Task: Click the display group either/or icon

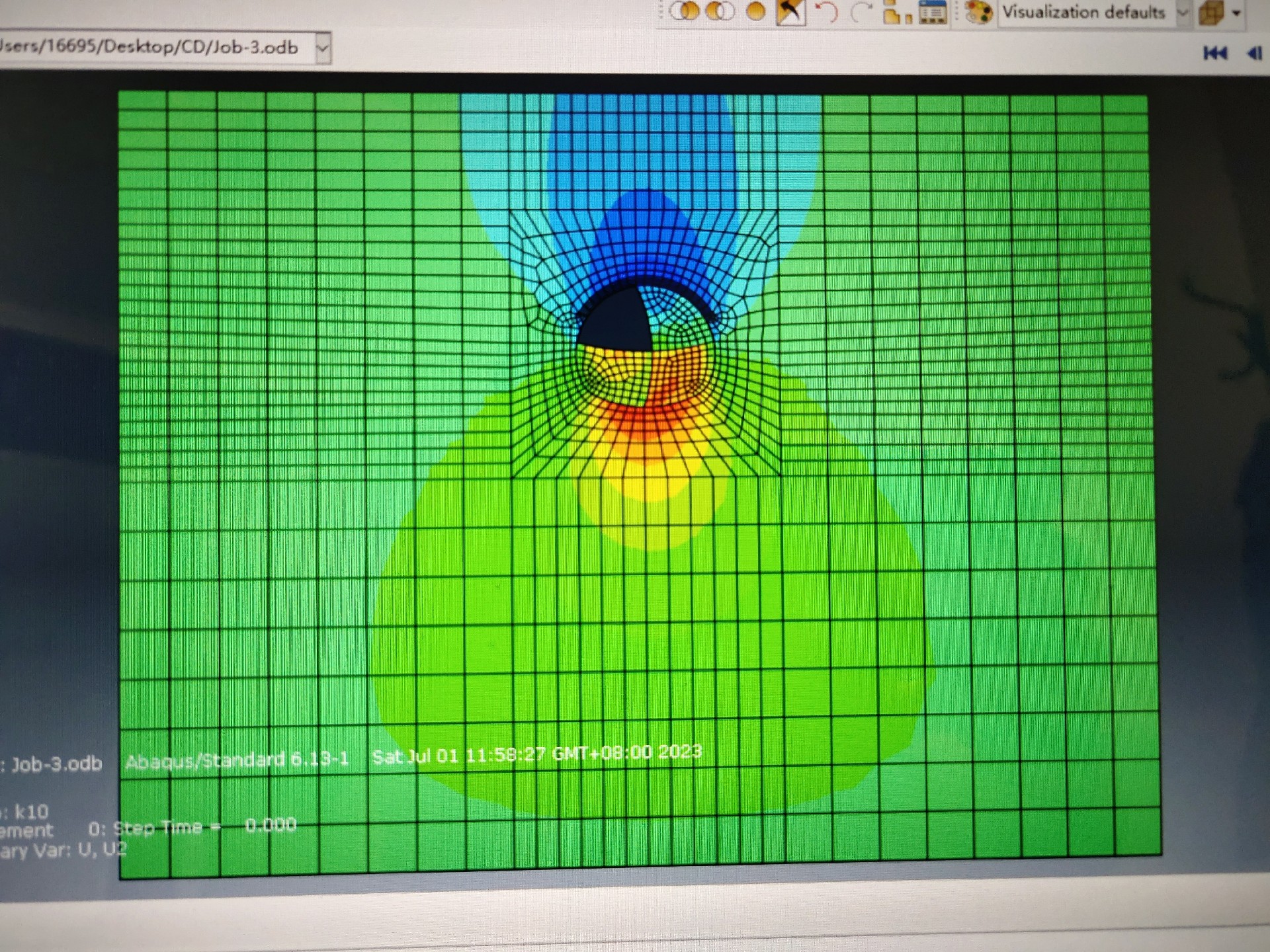Action: pyautogui.click(x=720, y=11)
